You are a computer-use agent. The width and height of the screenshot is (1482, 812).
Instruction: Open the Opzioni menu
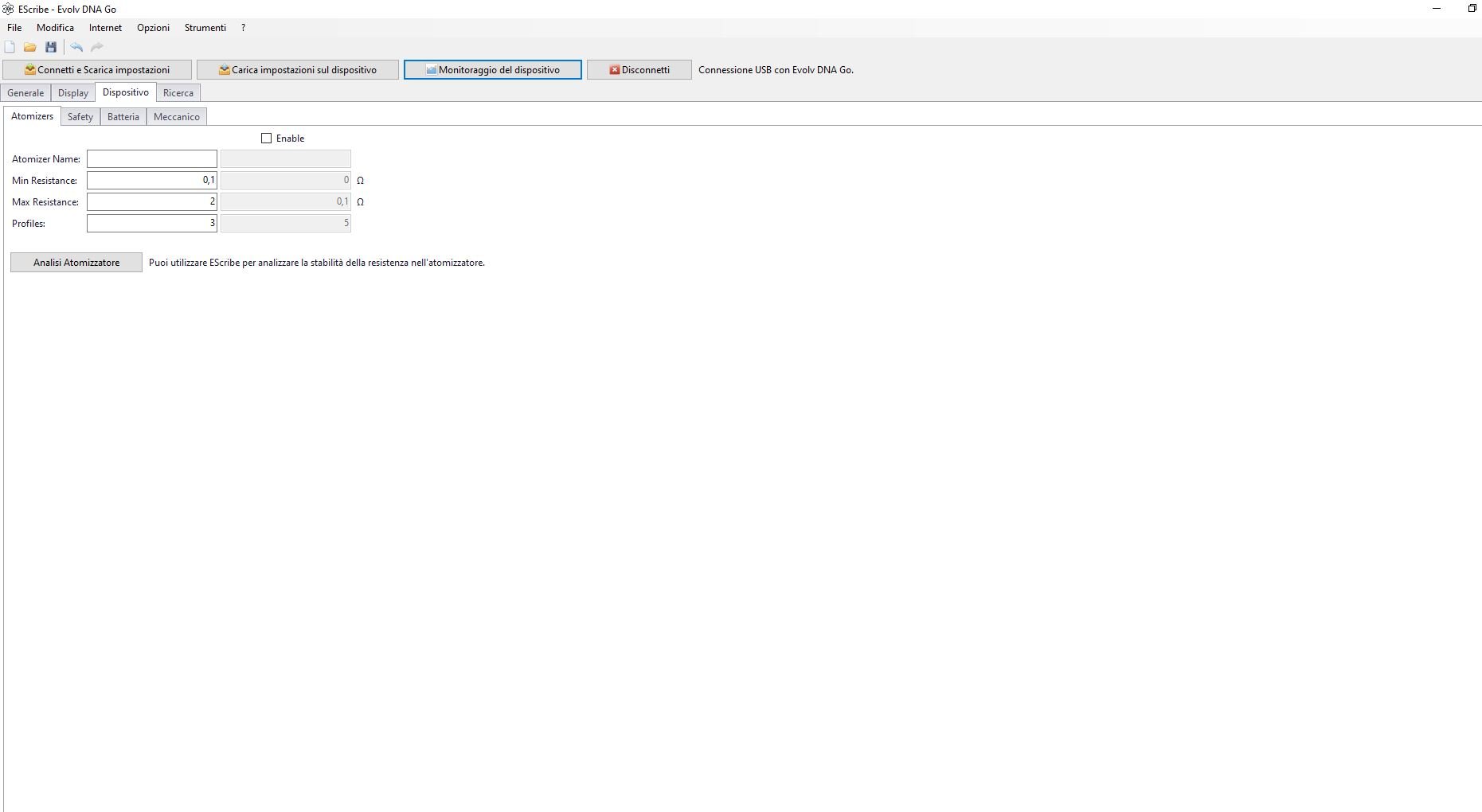153,28
